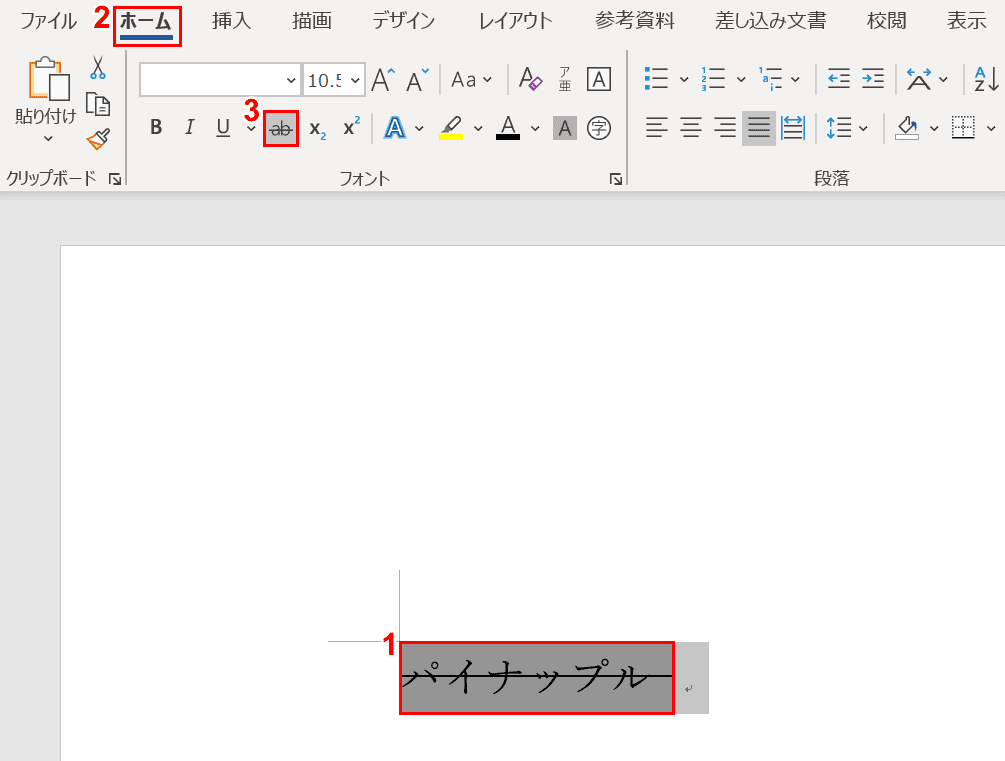Apply distributed alignment
The height and width of the screenshot is (761, 1005).
[793, 128]
